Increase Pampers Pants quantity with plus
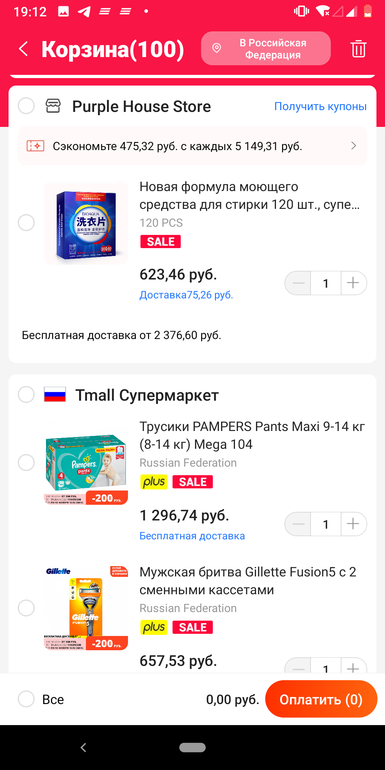 tap(353, 524)
